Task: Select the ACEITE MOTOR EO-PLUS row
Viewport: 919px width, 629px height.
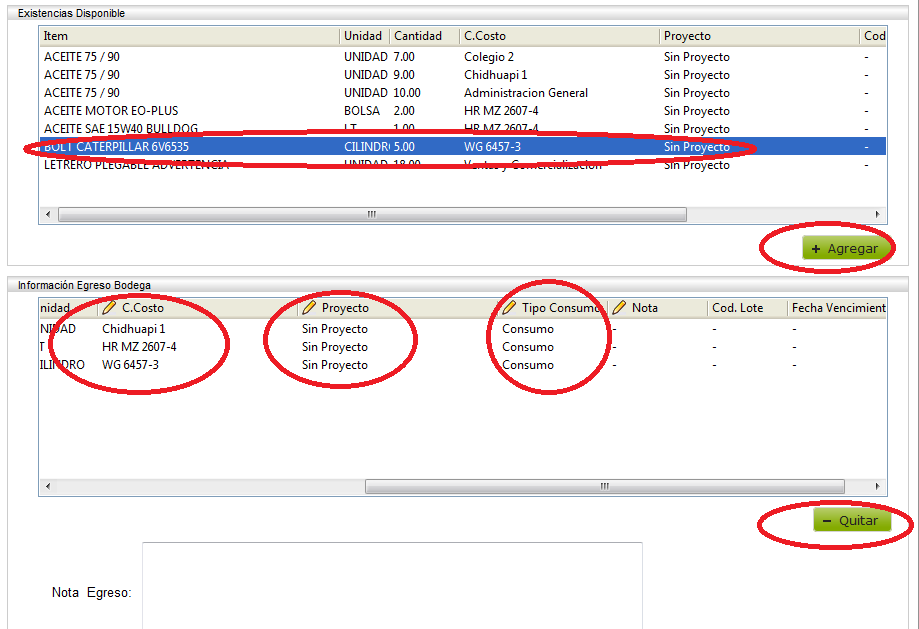Action: tap(462, 111)
